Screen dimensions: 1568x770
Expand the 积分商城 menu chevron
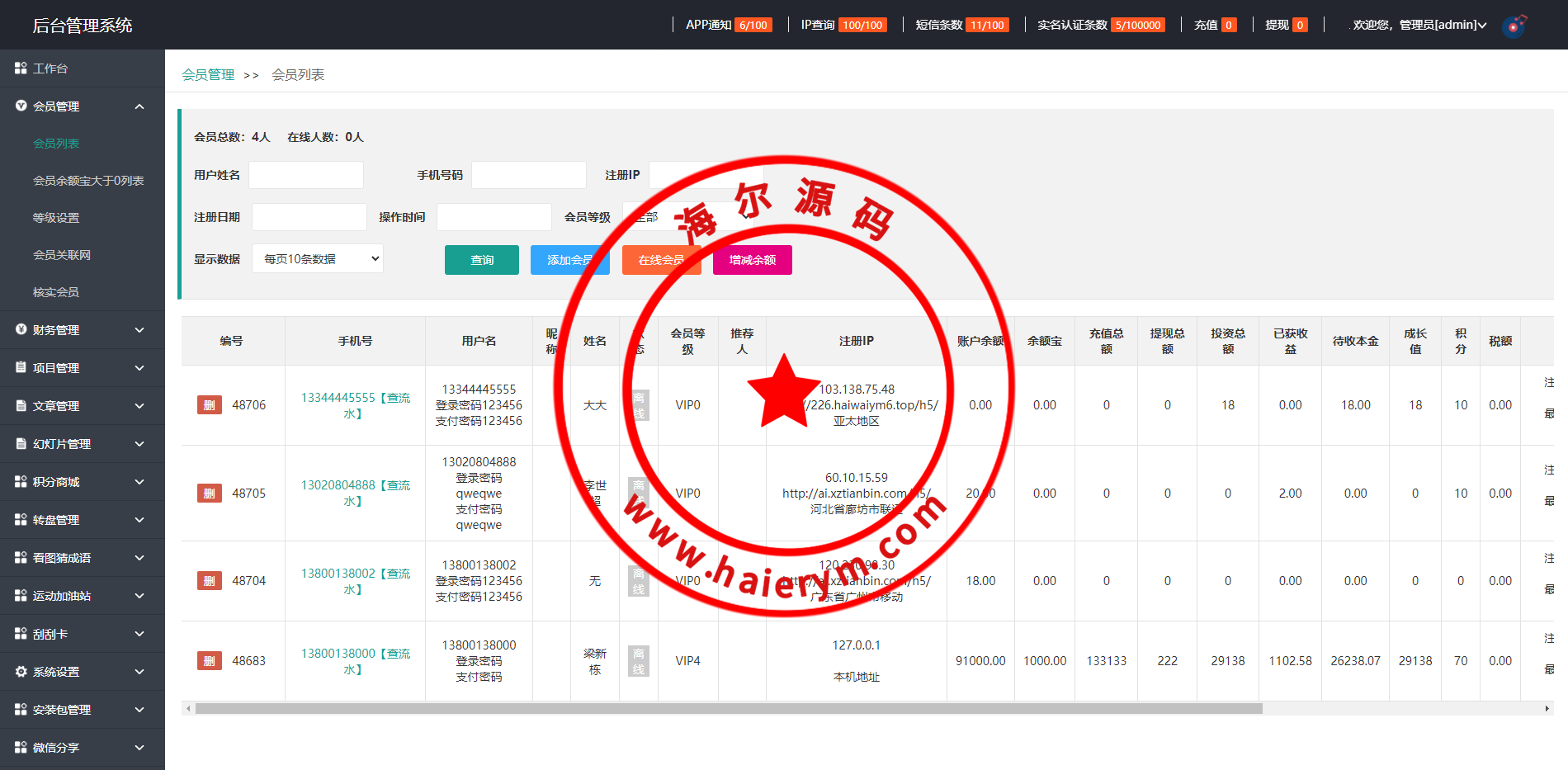click(139, 482)
